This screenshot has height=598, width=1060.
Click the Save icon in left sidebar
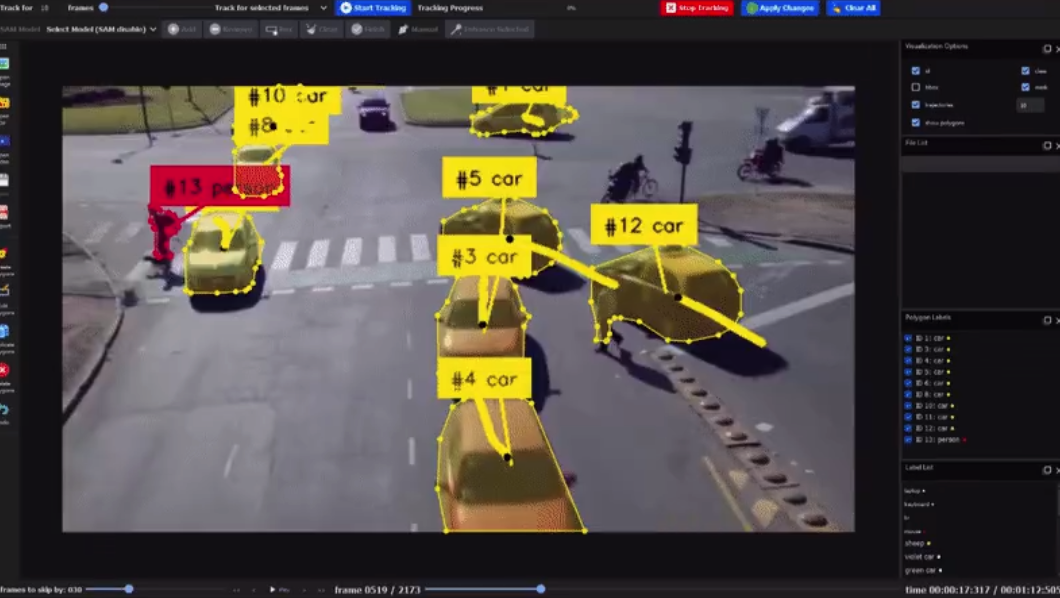pyautogui.click(x=4, y=180)
